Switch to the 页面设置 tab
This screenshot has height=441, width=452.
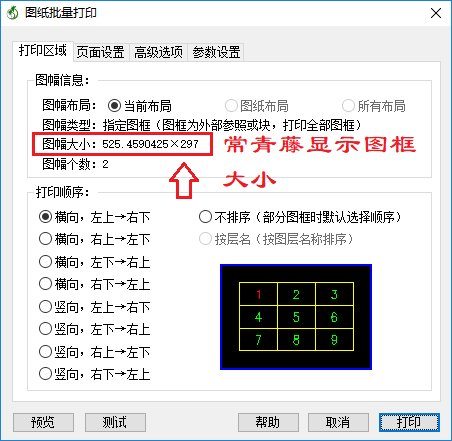[100, 52]
